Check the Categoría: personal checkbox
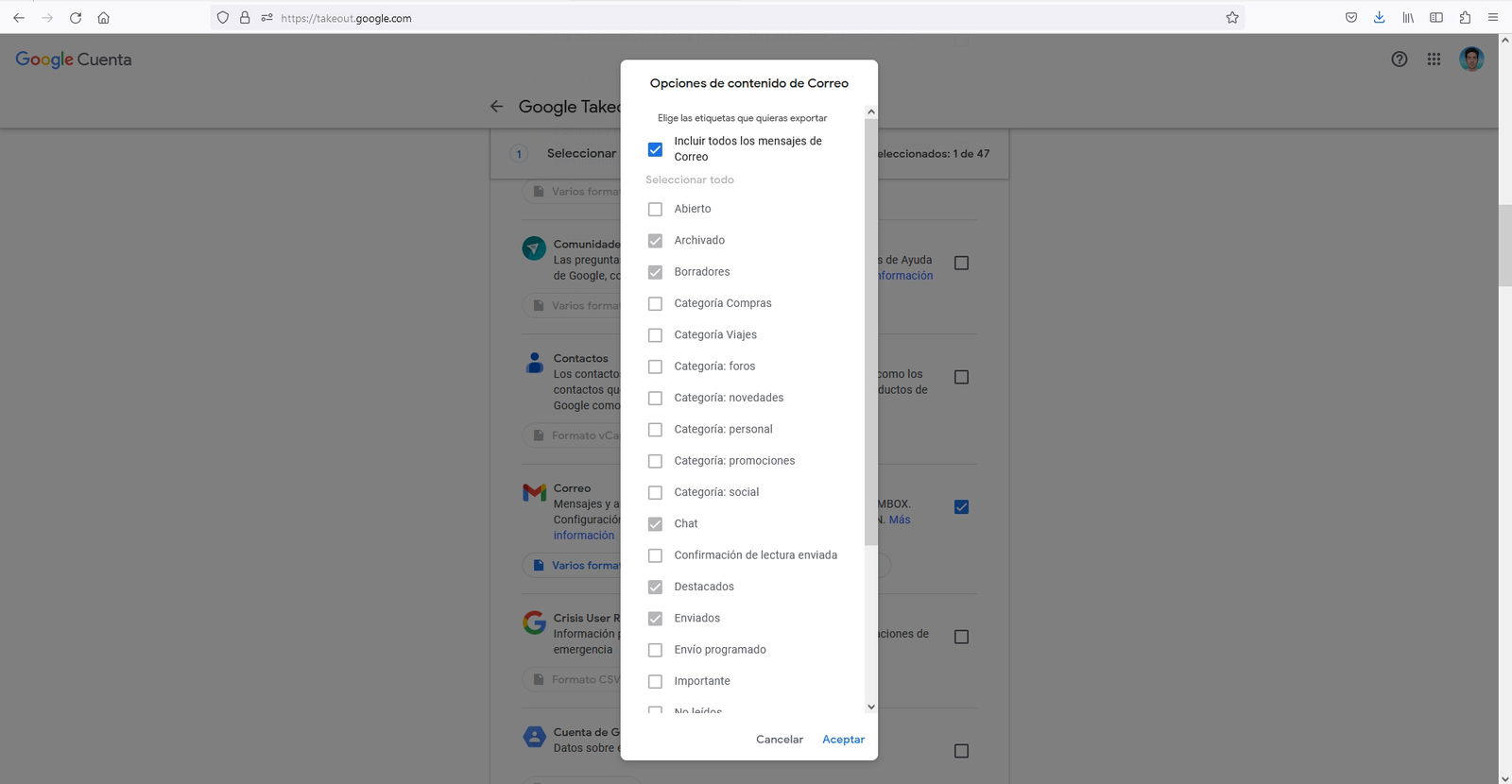 tap(655, 430)
